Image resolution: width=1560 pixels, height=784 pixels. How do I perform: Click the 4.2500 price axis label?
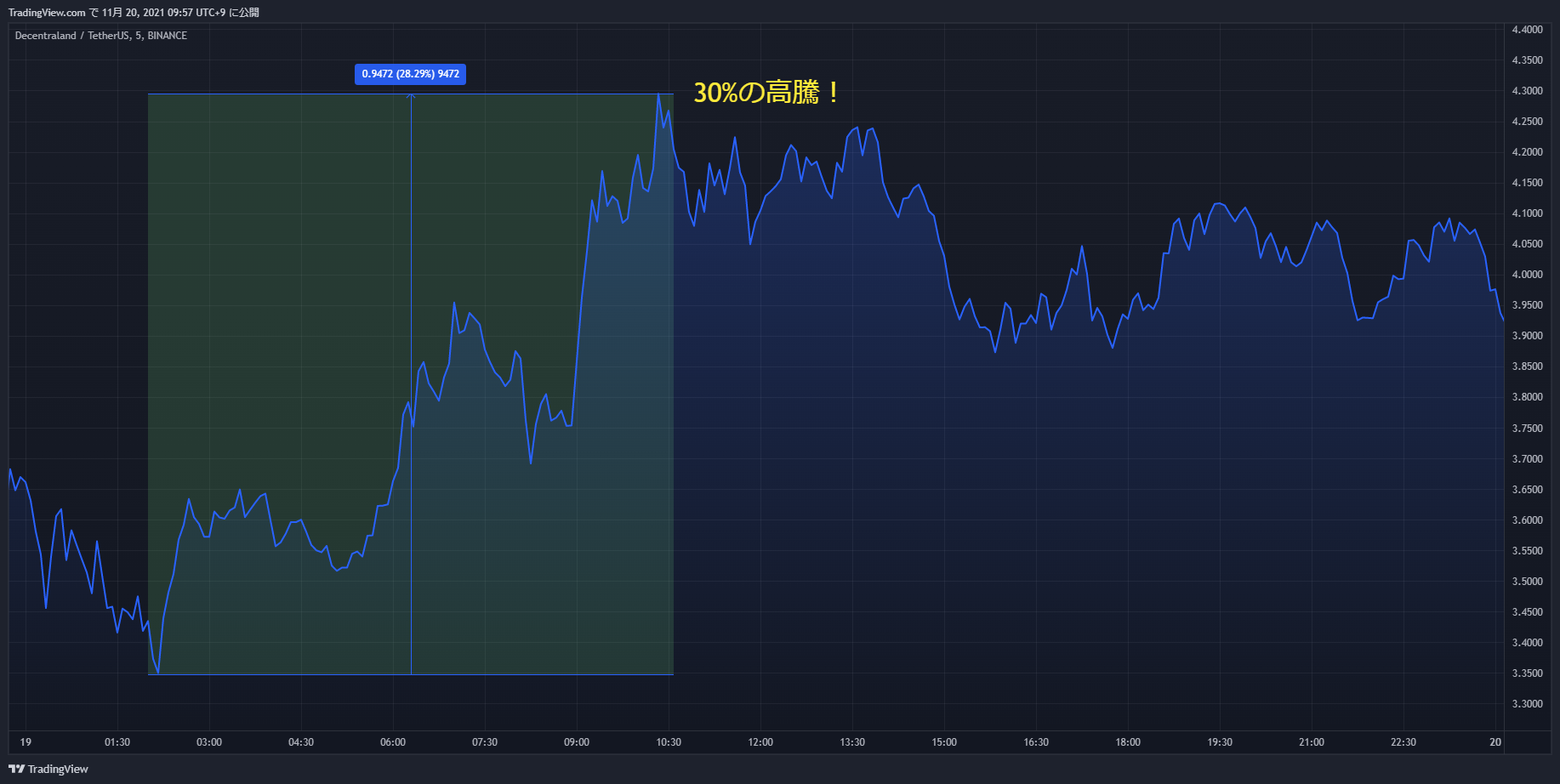click(x=1527, y=122)
